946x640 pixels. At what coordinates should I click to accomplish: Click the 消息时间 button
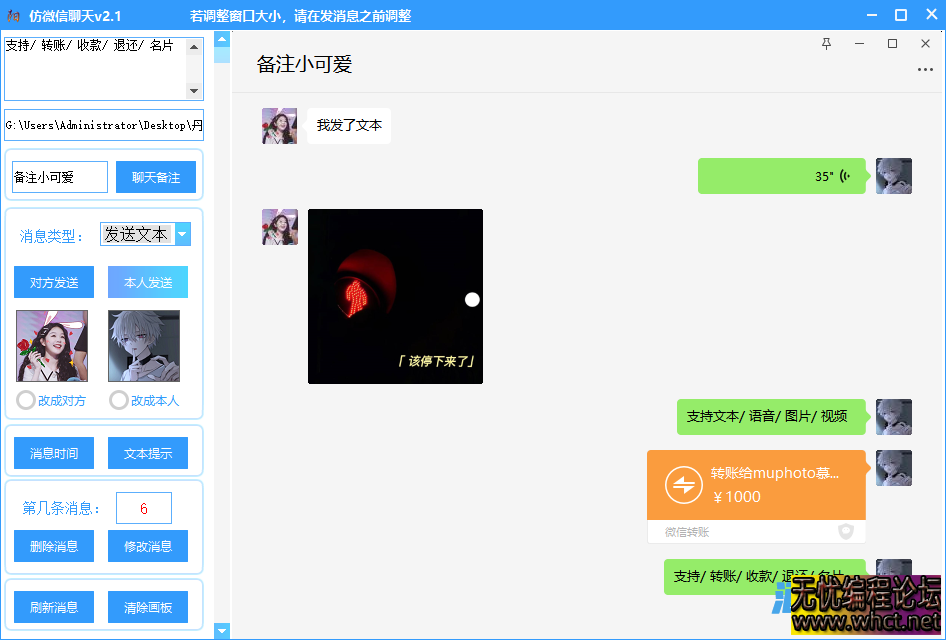(53, 453)
